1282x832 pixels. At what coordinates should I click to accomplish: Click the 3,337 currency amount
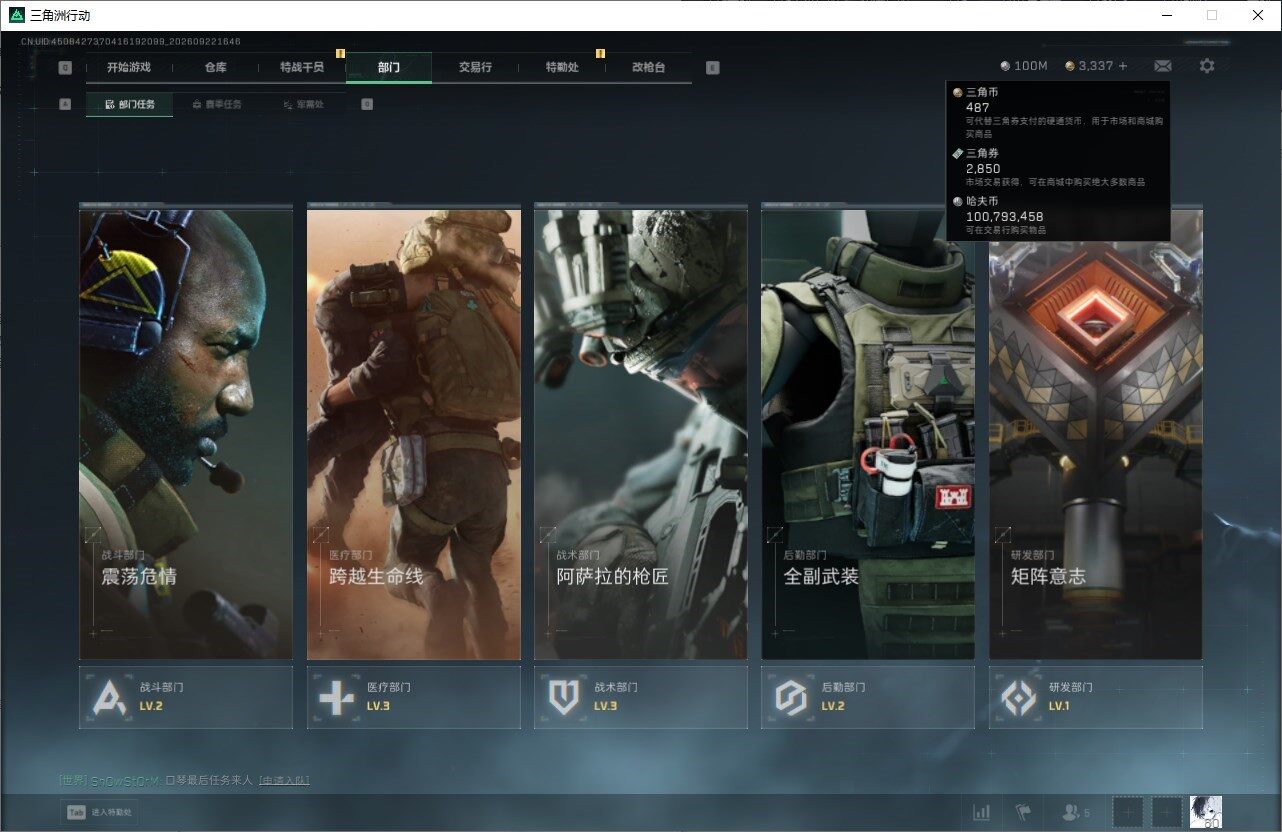[1096, 66]
